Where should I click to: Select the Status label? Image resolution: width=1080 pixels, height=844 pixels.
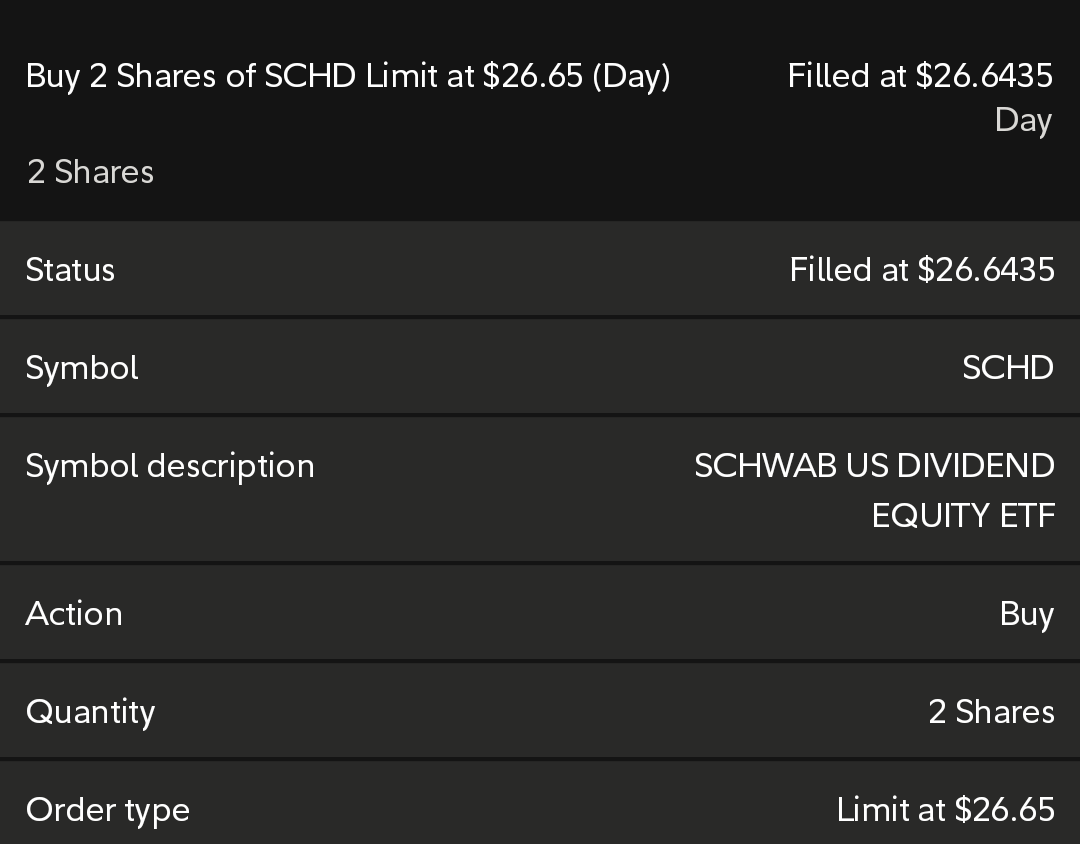tap(70, 270)
